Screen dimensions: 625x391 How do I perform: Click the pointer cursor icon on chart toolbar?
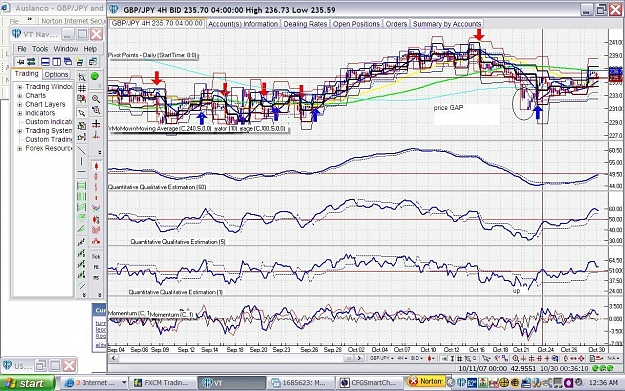pyautogui.click(x=486, y=358)
